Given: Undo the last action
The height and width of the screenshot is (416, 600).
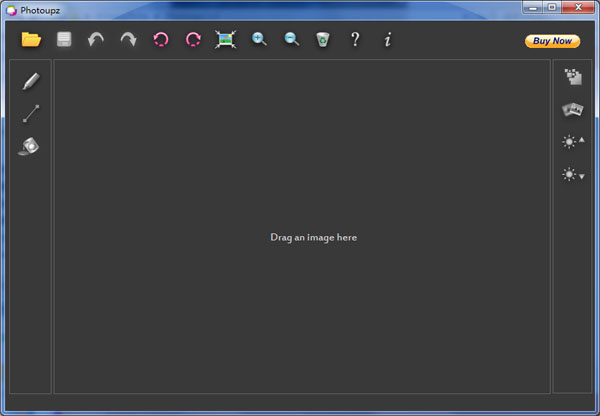Looking at the screenshot, I should [96, 40].
